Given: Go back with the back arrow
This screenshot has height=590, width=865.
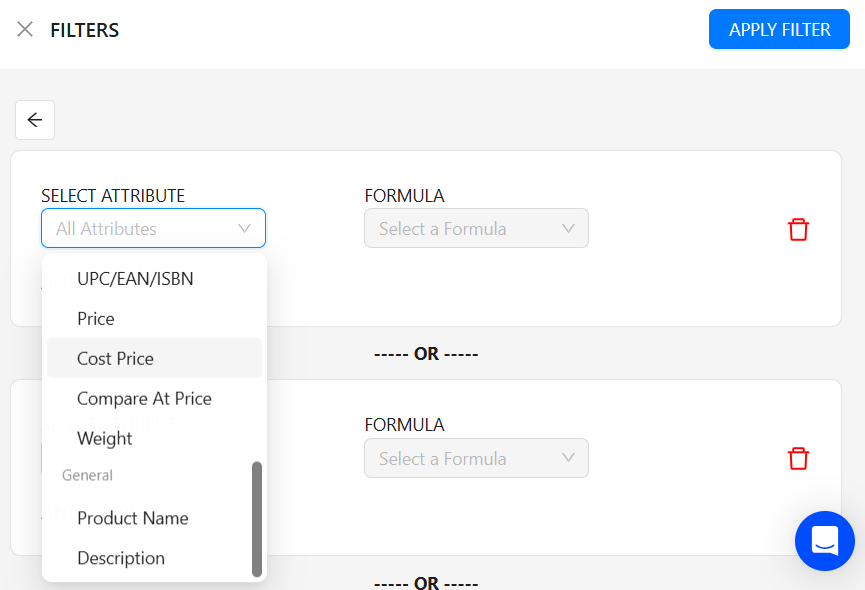Looking at the screenshot, I should click(x=34, y=119).
